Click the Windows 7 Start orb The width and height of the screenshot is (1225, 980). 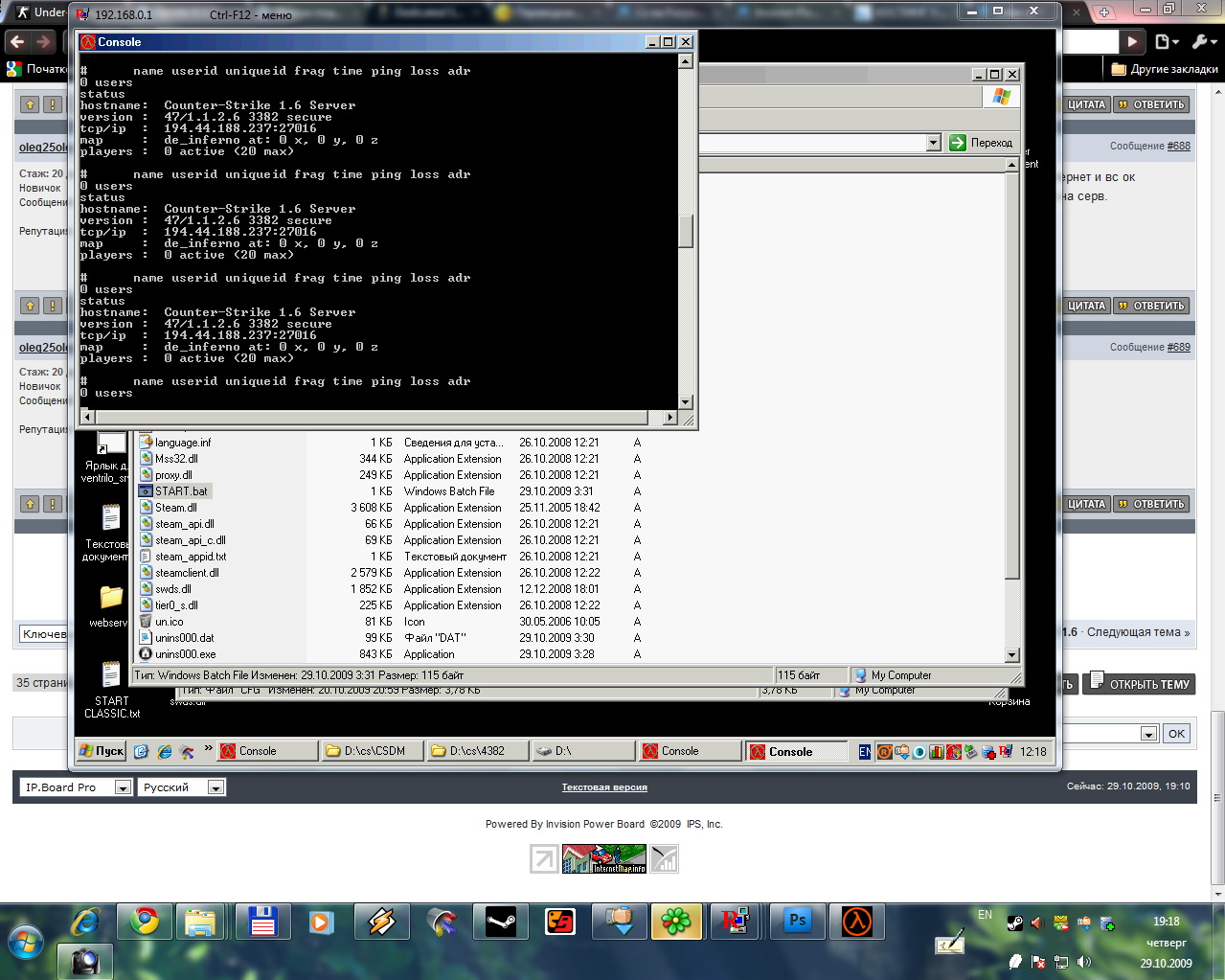tap(25, 943)
